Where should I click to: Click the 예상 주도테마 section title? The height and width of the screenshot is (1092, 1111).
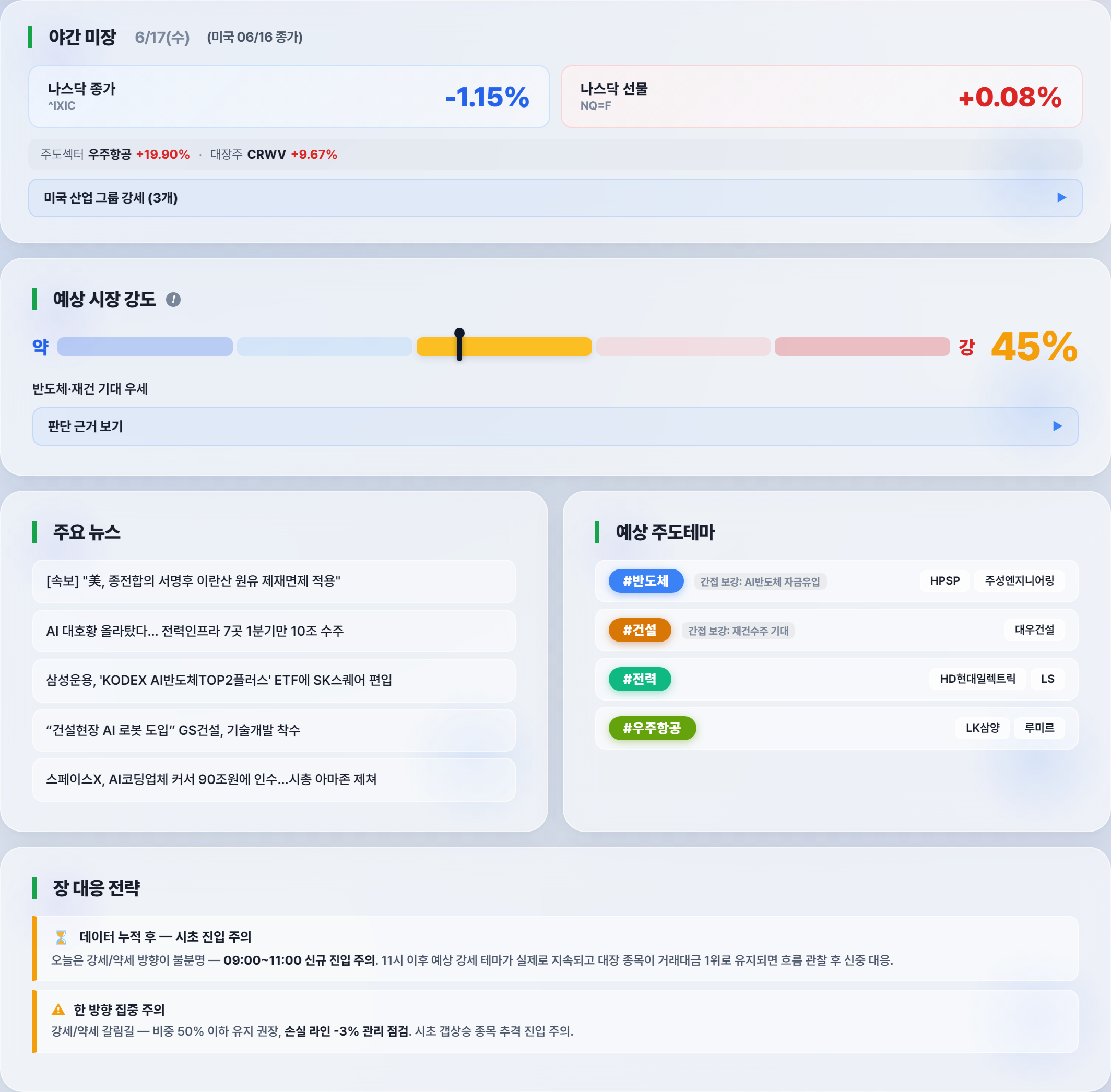[665, 532]
